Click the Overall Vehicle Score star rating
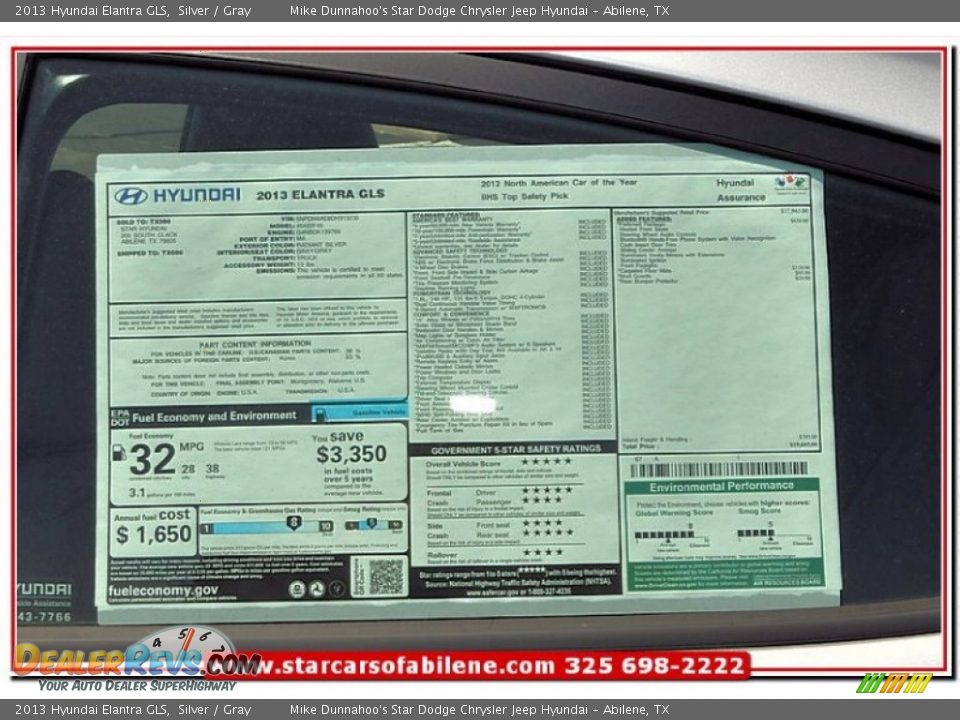 pos(547,463)
